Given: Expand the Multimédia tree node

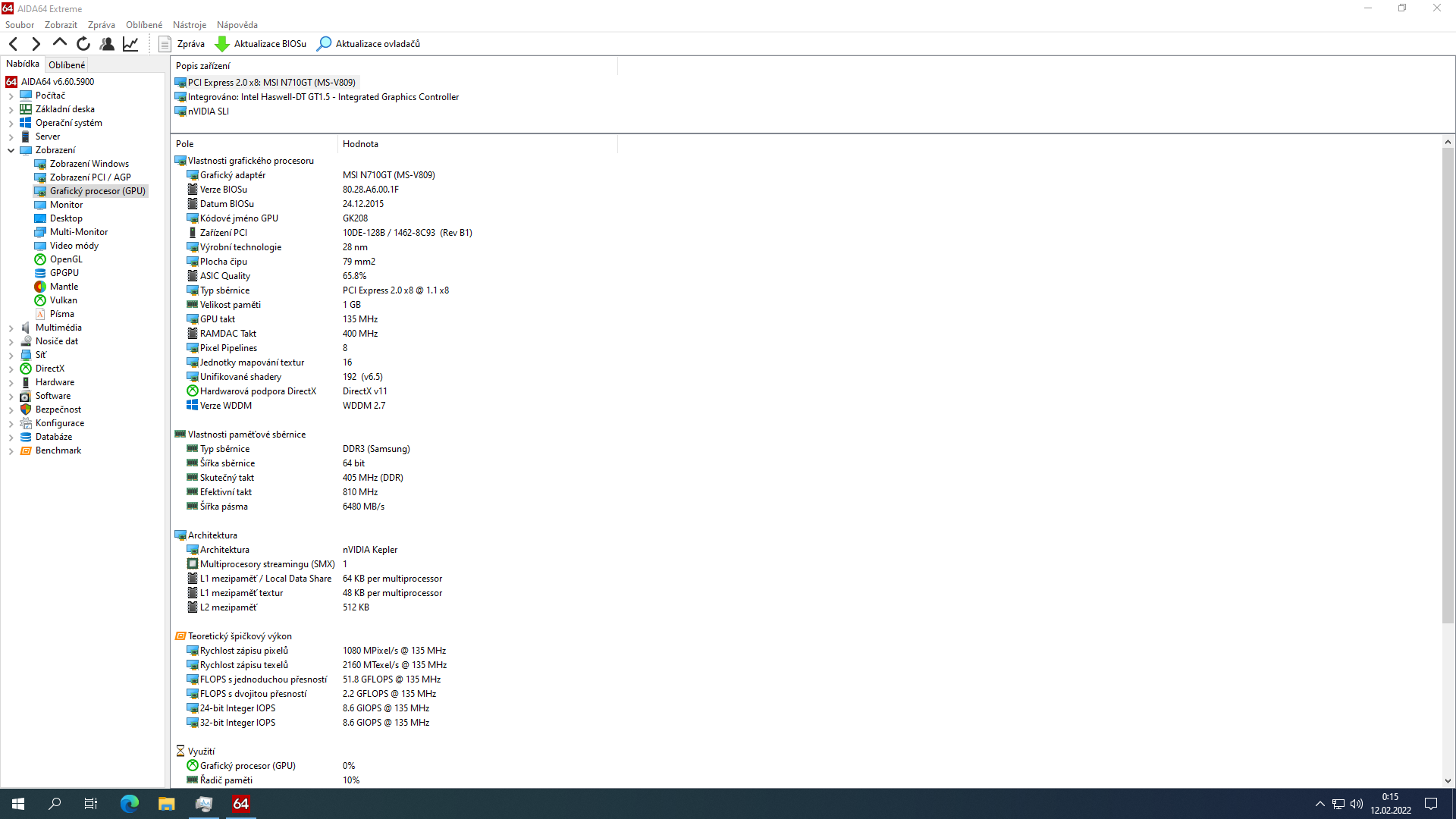Looking at the screenshot, I should [11, 328].
